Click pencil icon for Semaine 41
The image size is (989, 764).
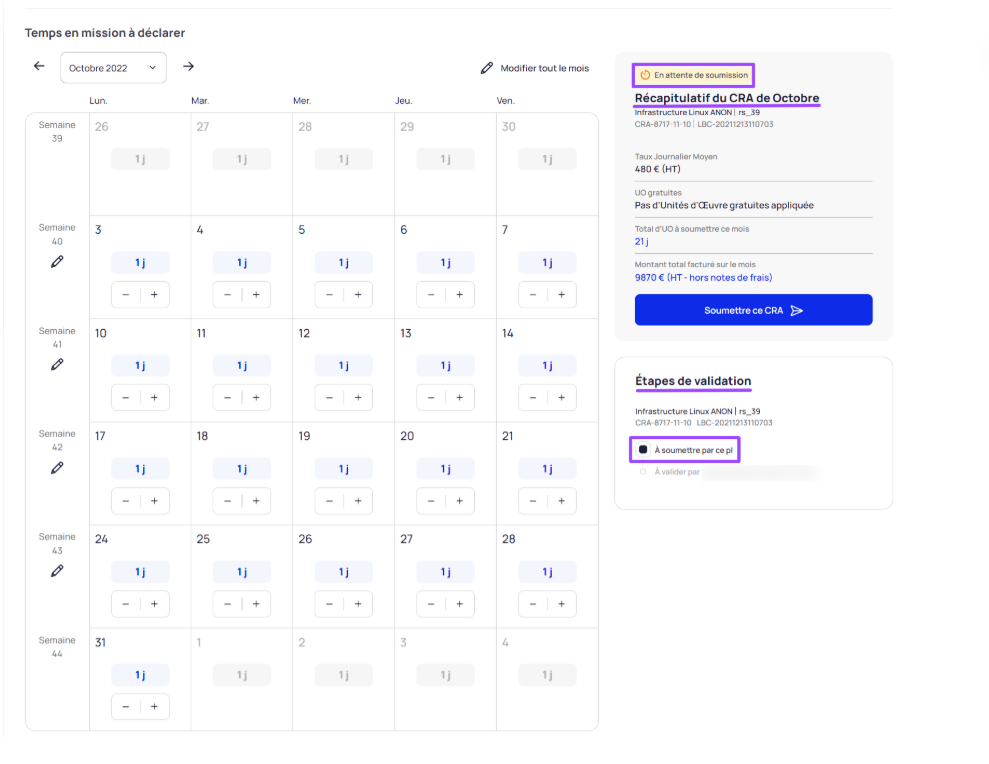click(57, 365)
